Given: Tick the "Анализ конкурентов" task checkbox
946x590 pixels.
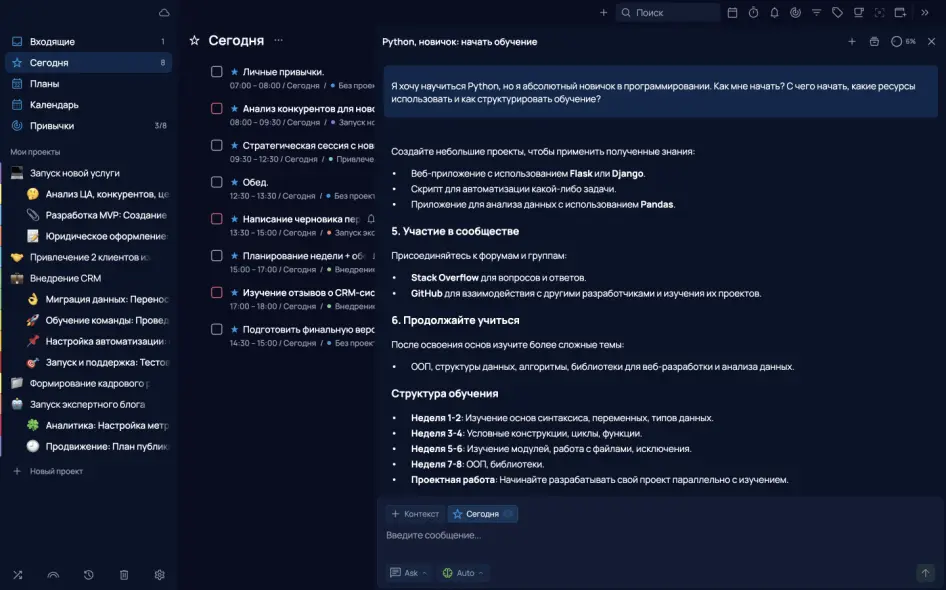Looking at the screenshot, I should click(x=216, y=109).
